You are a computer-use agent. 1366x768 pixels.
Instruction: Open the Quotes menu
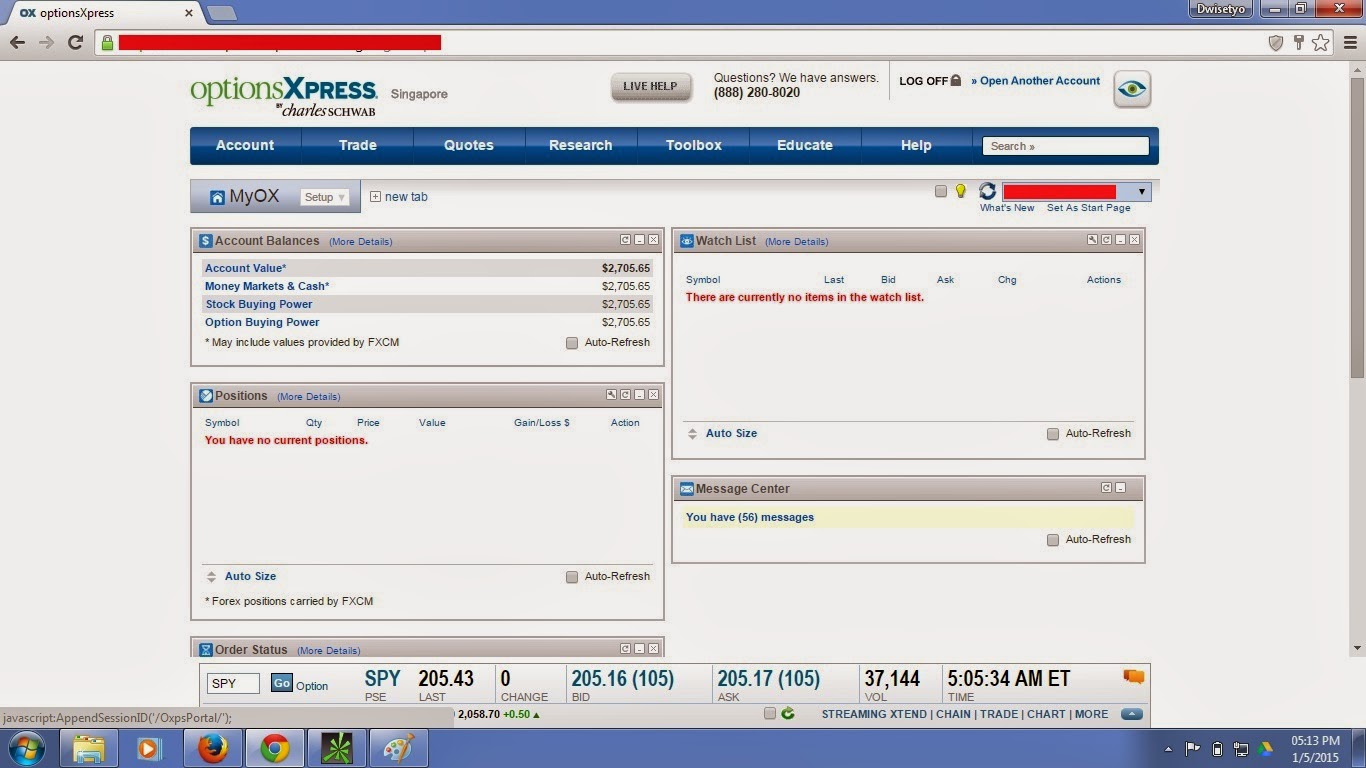point(469,145)
